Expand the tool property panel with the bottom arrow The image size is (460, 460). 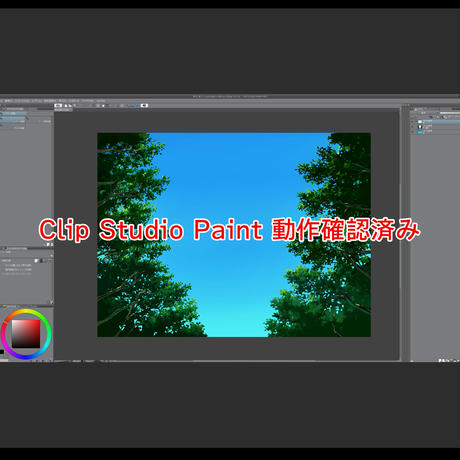click(x=51, y=302)
